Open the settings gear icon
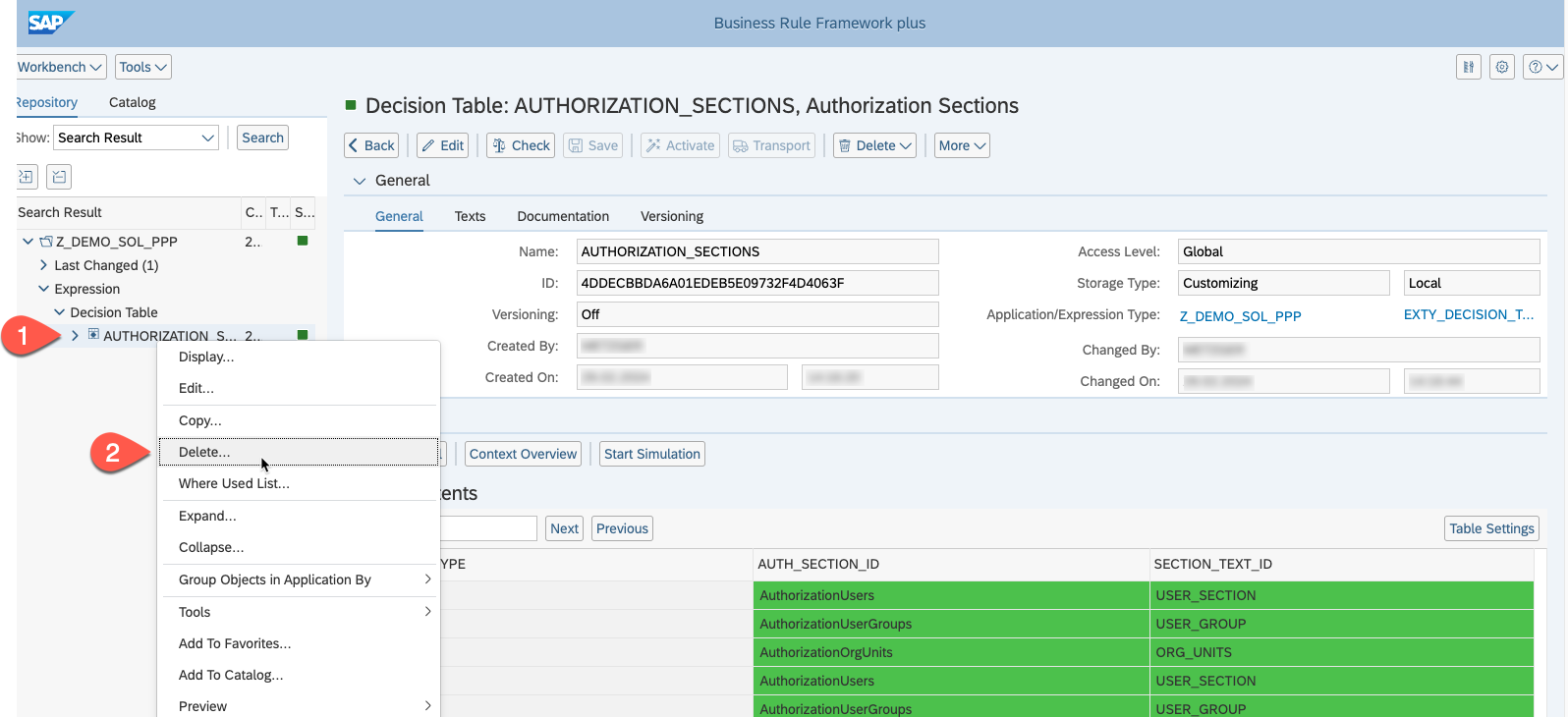This screenshot has height=717, width=1568. pyautogui.click(x=1501, y=67)
